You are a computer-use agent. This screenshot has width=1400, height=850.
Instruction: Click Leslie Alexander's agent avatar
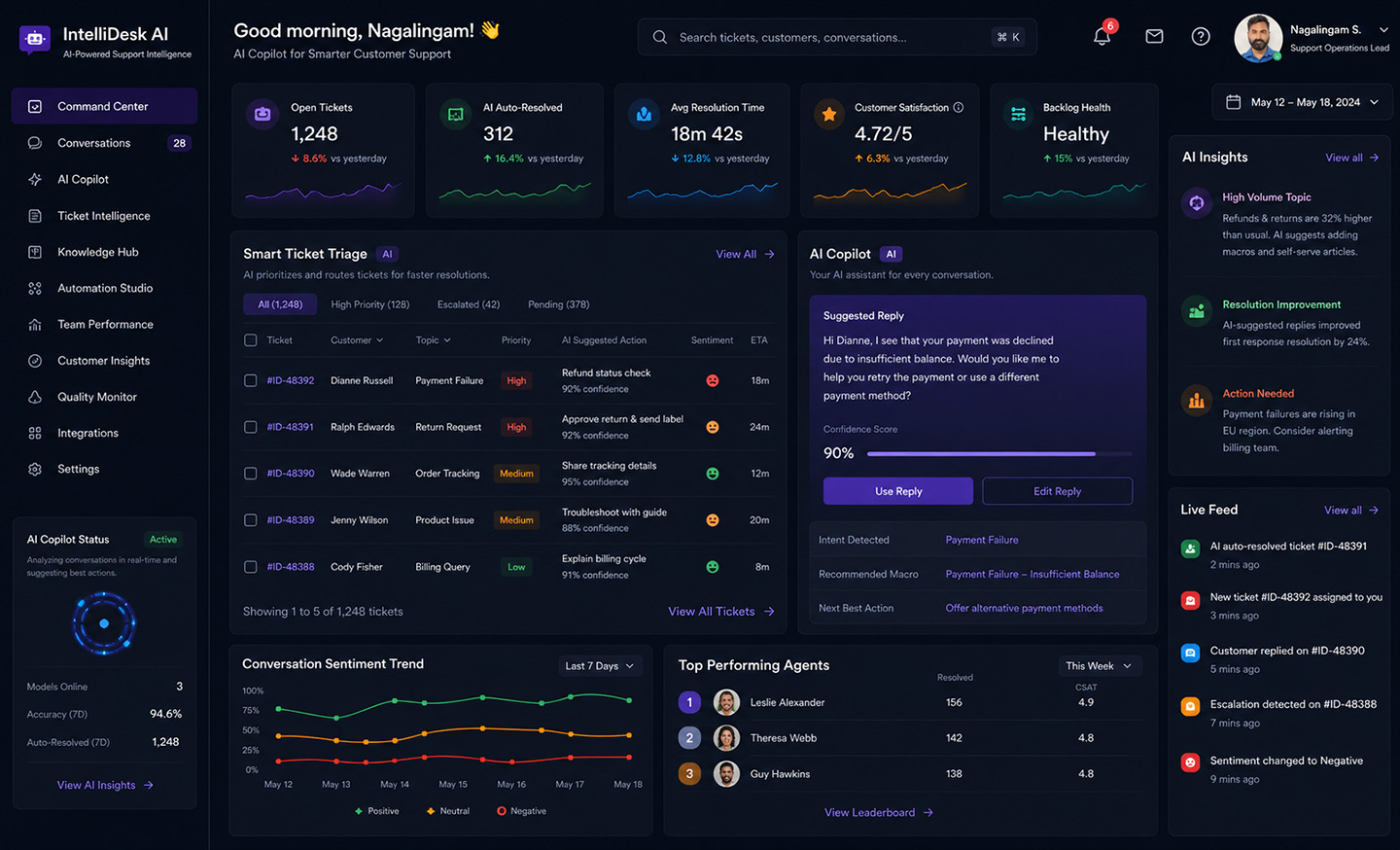pyautogui.click(x=726, y=702)
